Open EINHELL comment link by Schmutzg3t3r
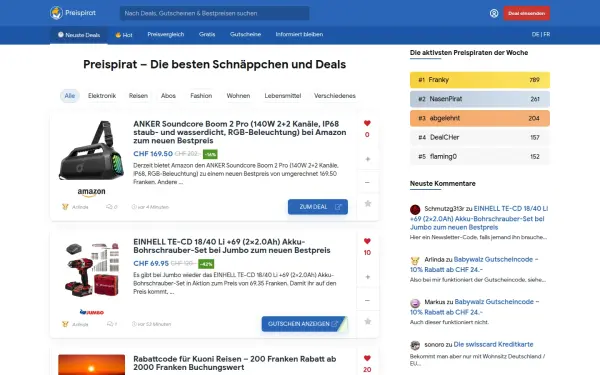 (479, 218)
